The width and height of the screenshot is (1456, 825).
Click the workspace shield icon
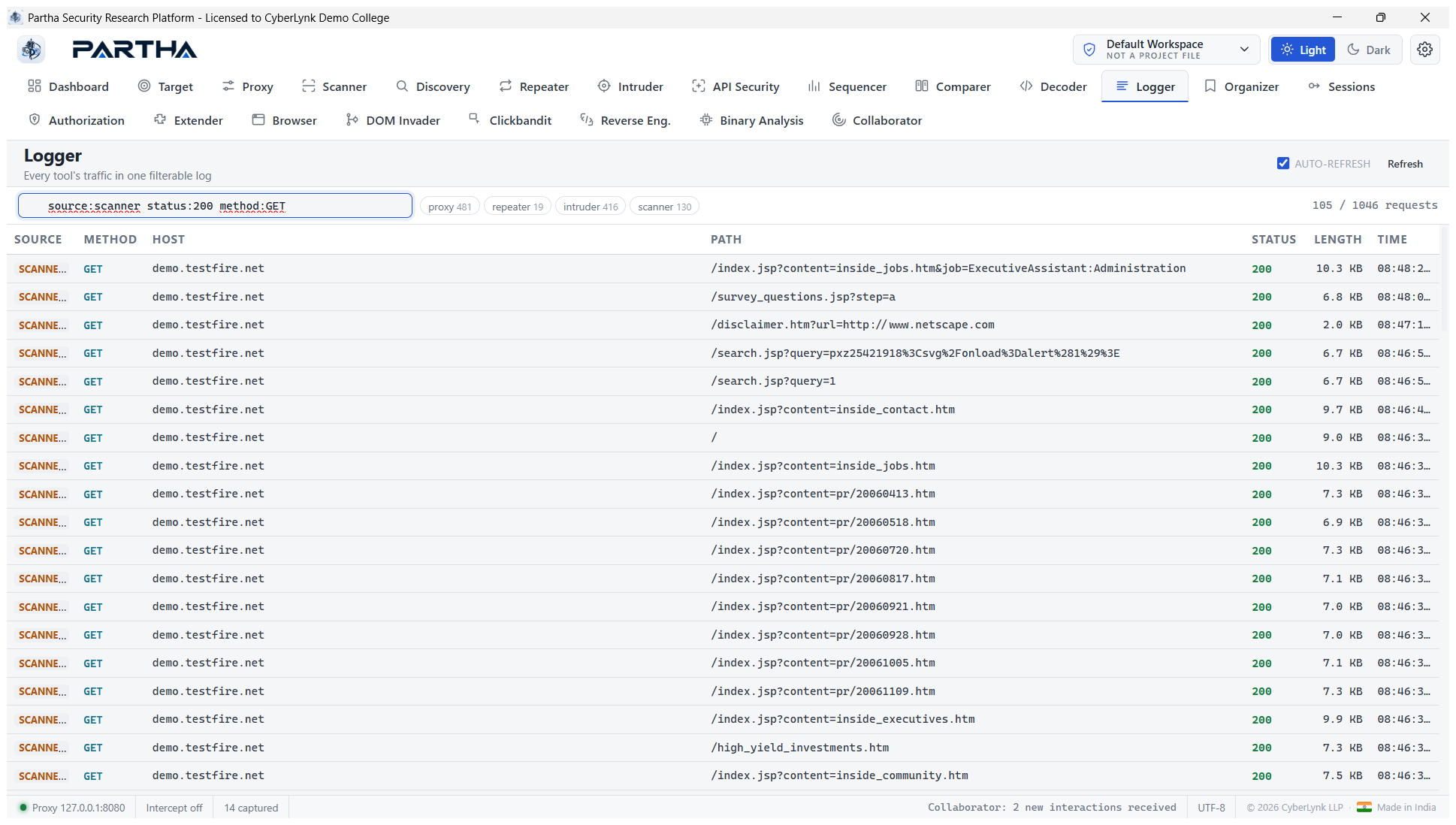1089,50
